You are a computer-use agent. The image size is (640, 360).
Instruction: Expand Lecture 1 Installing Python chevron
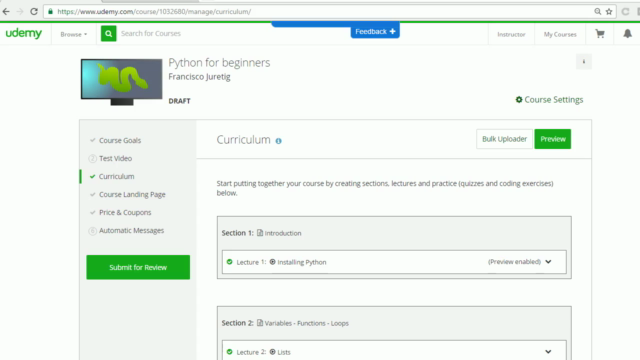point(548,262)
